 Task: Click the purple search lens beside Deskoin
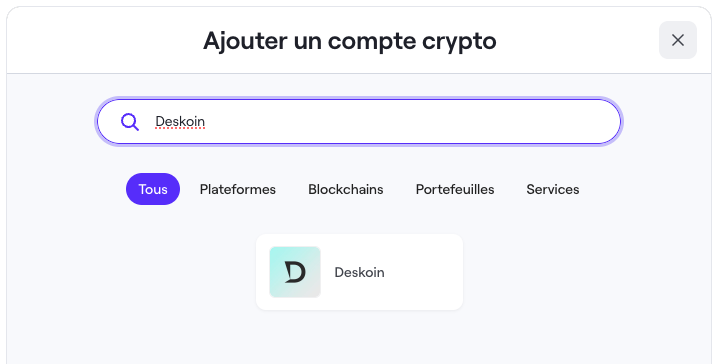point(130,122)
